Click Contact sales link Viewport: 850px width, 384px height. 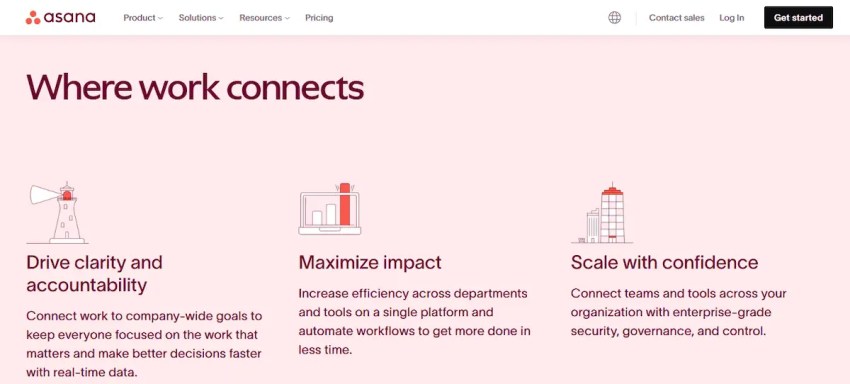click(677, 17)
